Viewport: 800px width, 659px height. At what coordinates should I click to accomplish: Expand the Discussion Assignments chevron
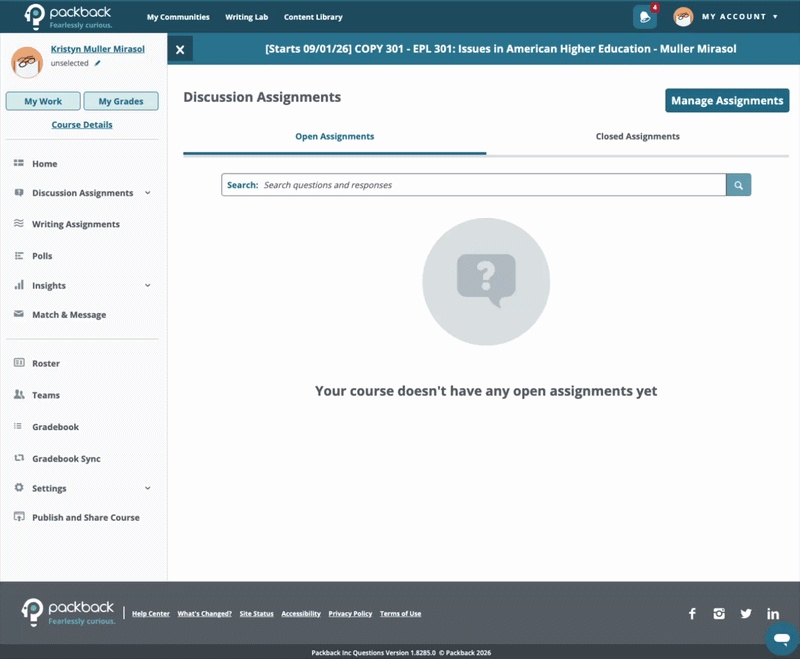click(x=148, y=193)
